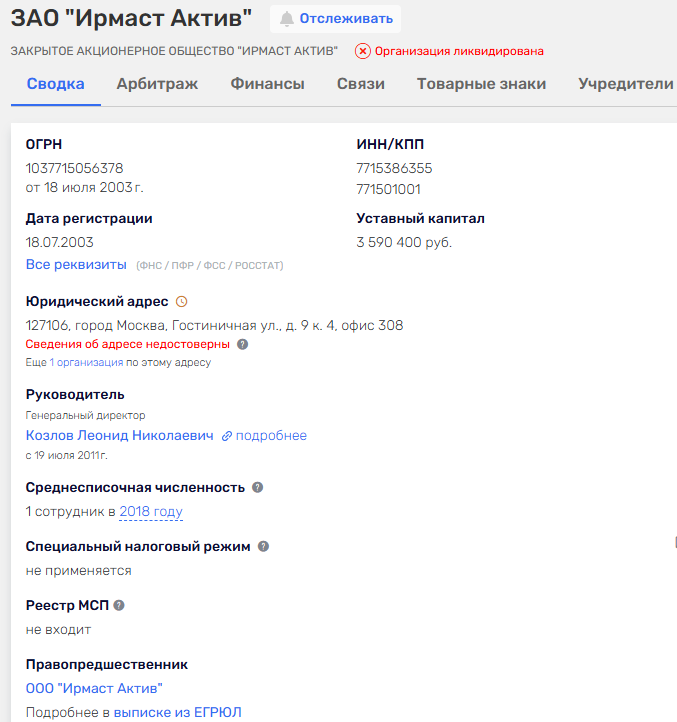Click the Генеральный директор label
The image size is (677, 722).
pyautogui.click(x=85, y=415)
